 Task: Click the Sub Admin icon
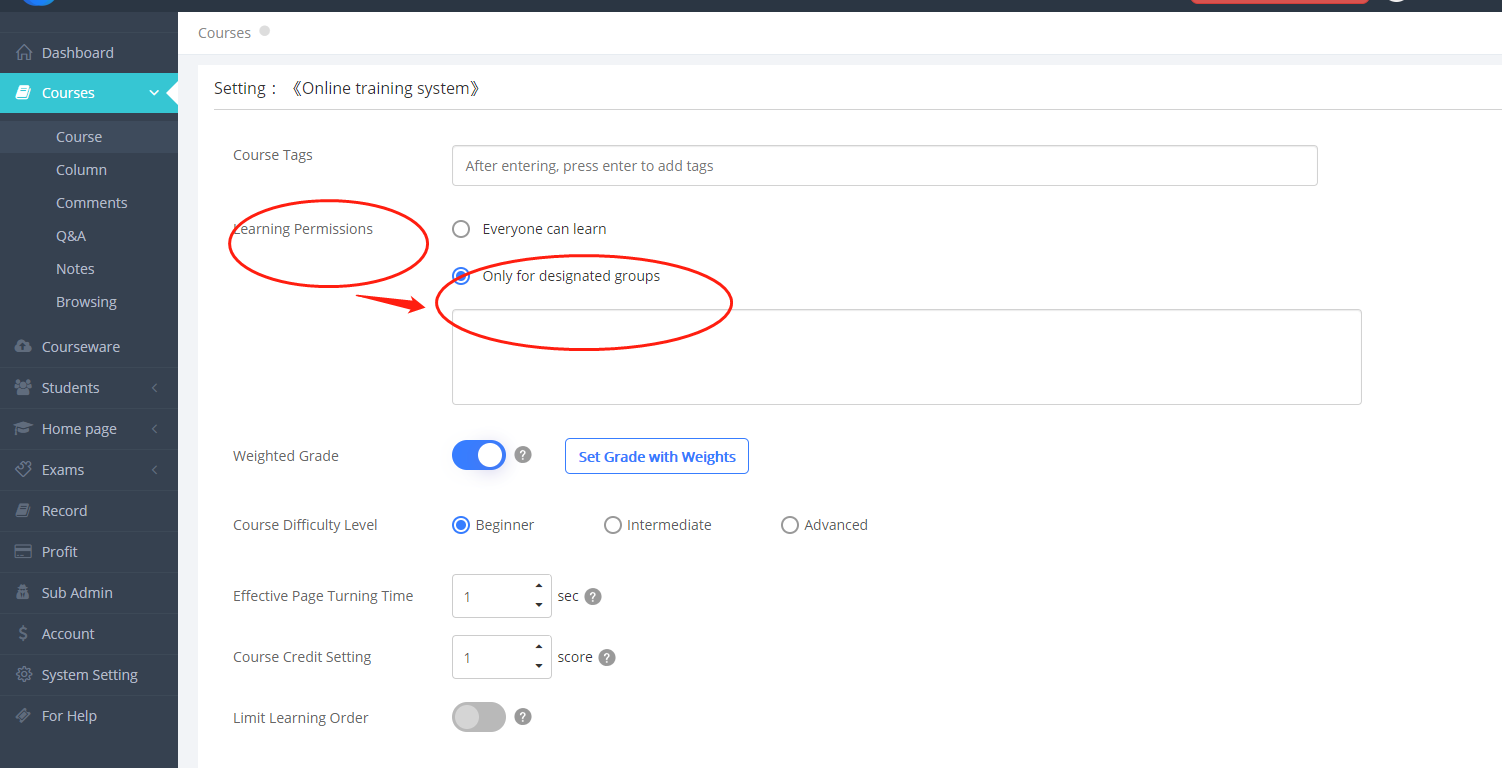pos(24,593)
